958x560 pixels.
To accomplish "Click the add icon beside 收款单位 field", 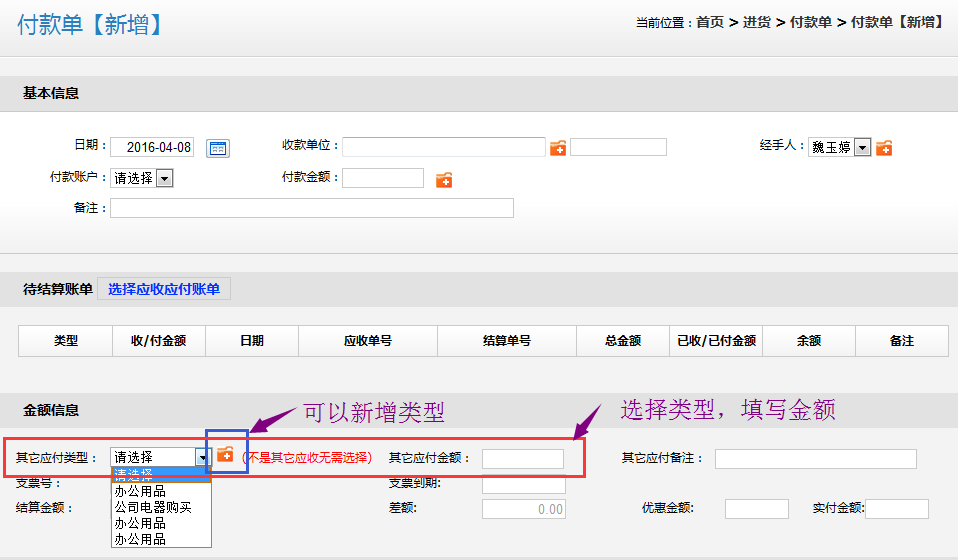I will [558, 148].
